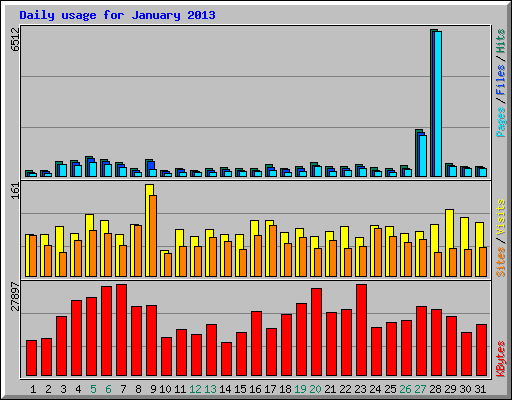Click the red KBytes bar for day 14

(226, 359)
